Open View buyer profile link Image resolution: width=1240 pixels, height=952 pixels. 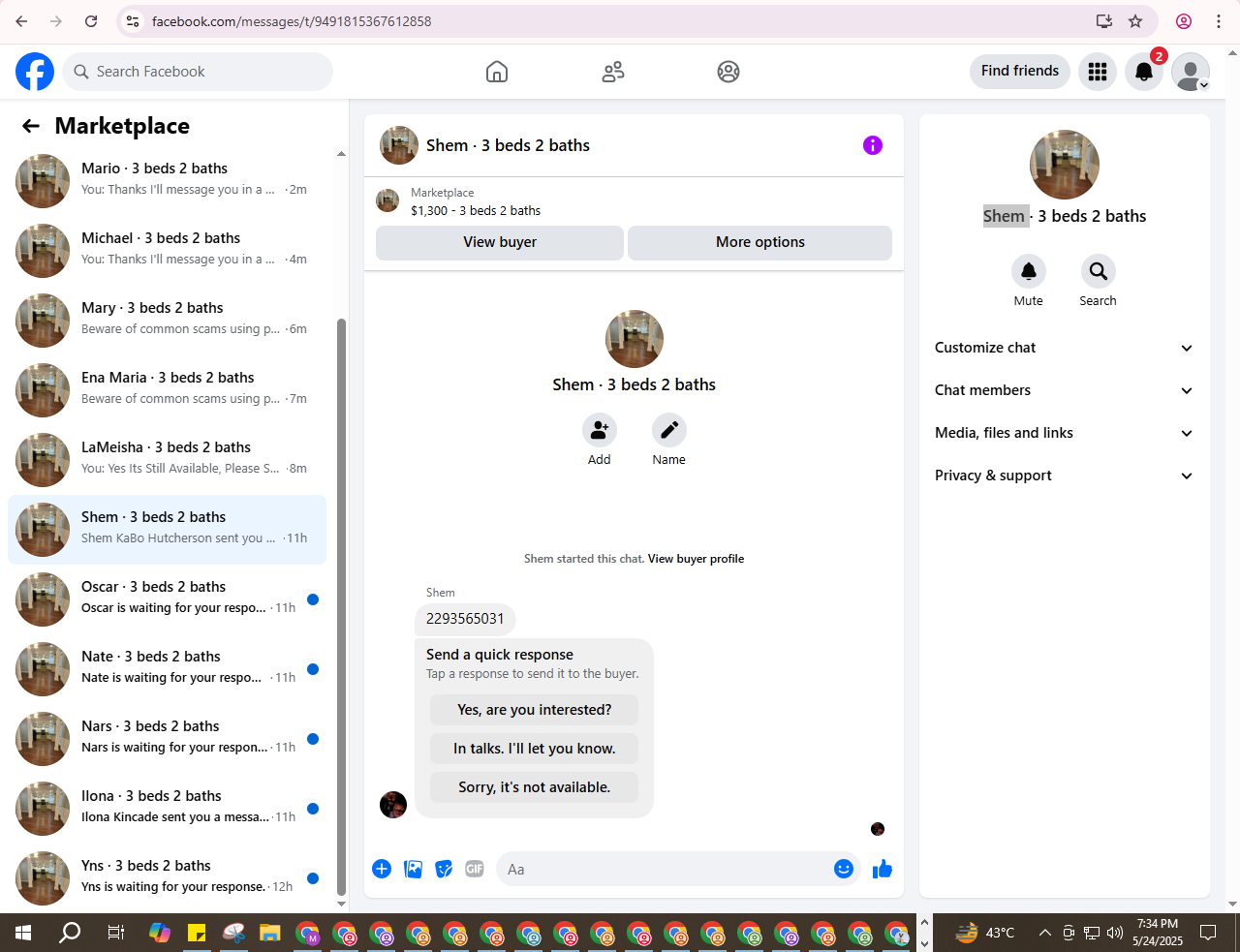point(696,559)
